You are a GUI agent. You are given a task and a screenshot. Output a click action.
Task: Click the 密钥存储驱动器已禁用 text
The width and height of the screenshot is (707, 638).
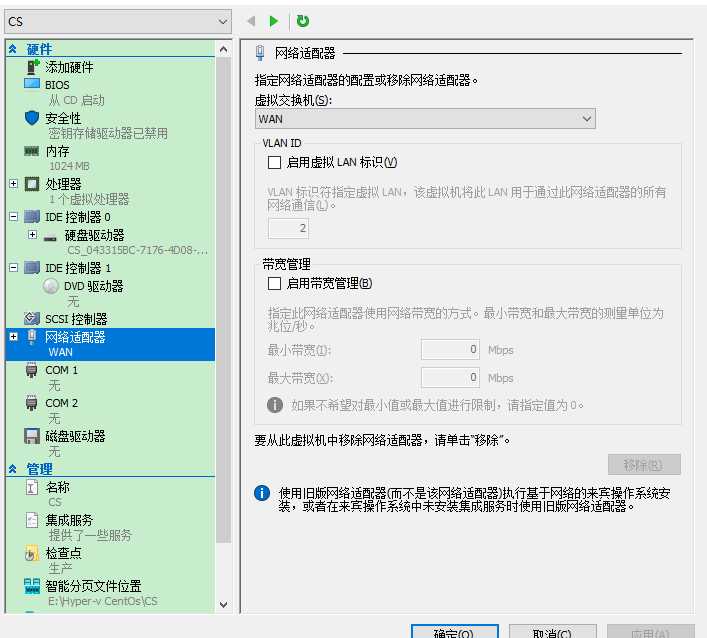[x=108, y=133]
